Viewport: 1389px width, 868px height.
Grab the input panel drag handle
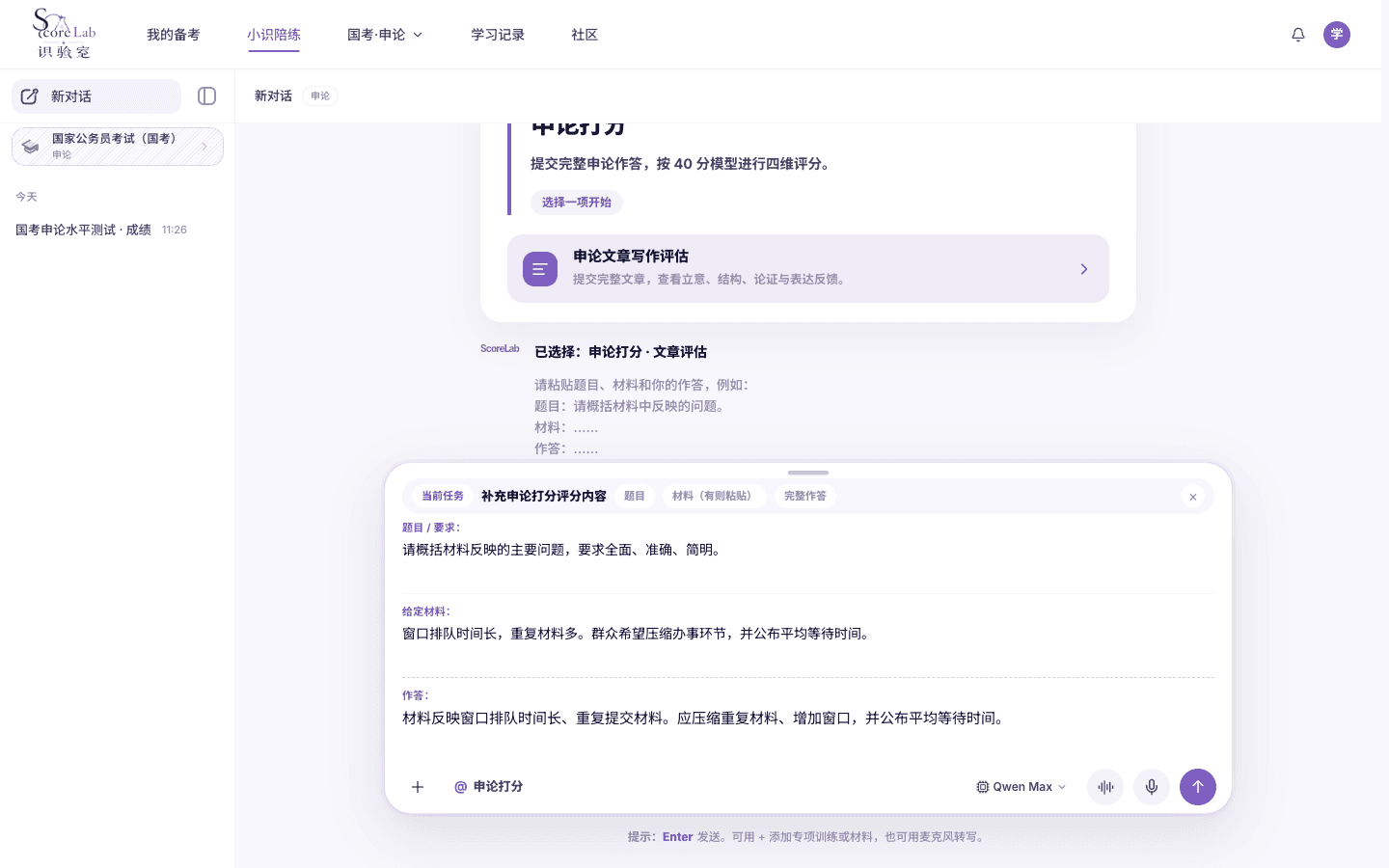[808, 473]
